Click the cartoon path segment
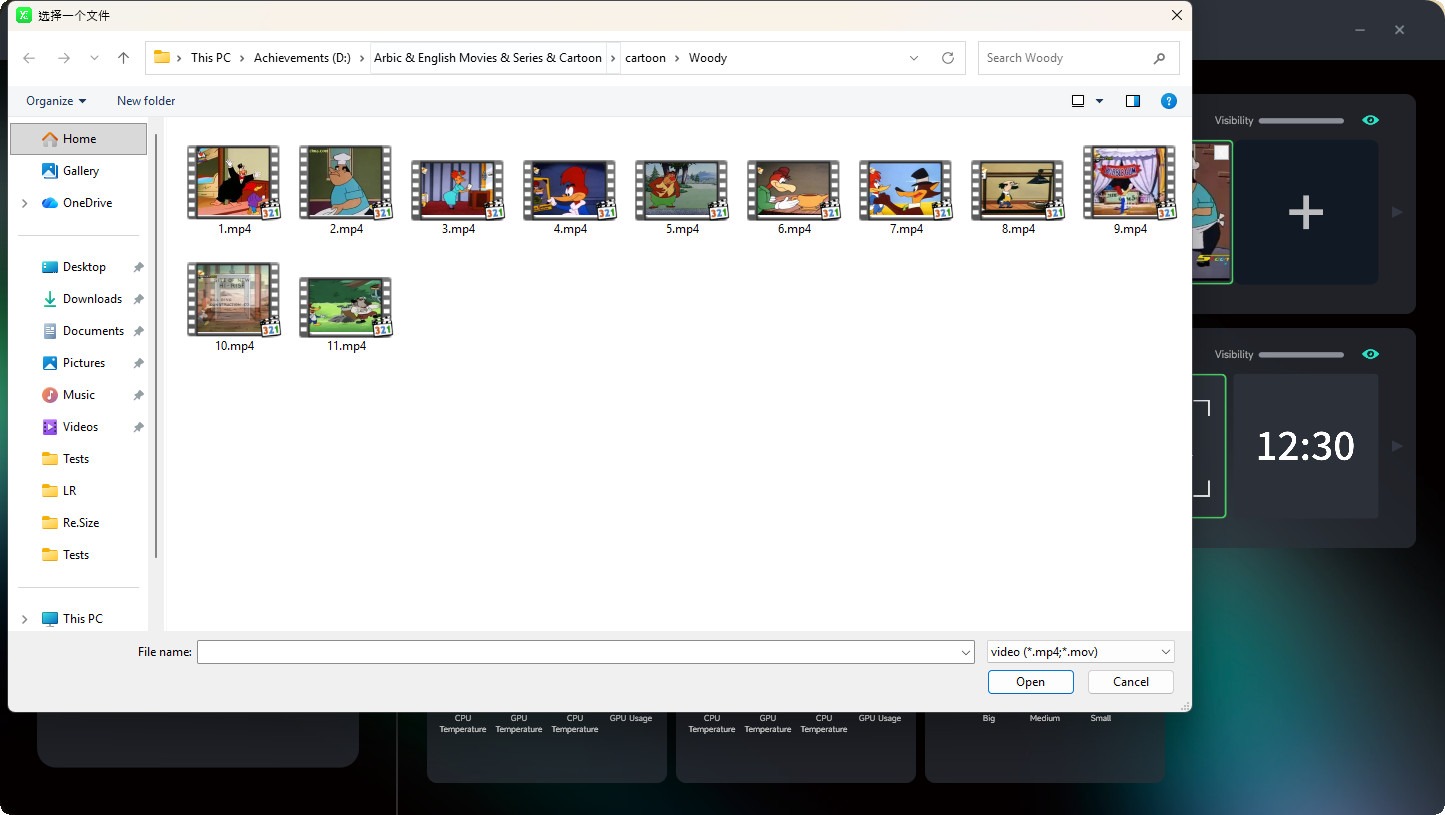This screenshot has height=815, width=1445. (646, 58)
